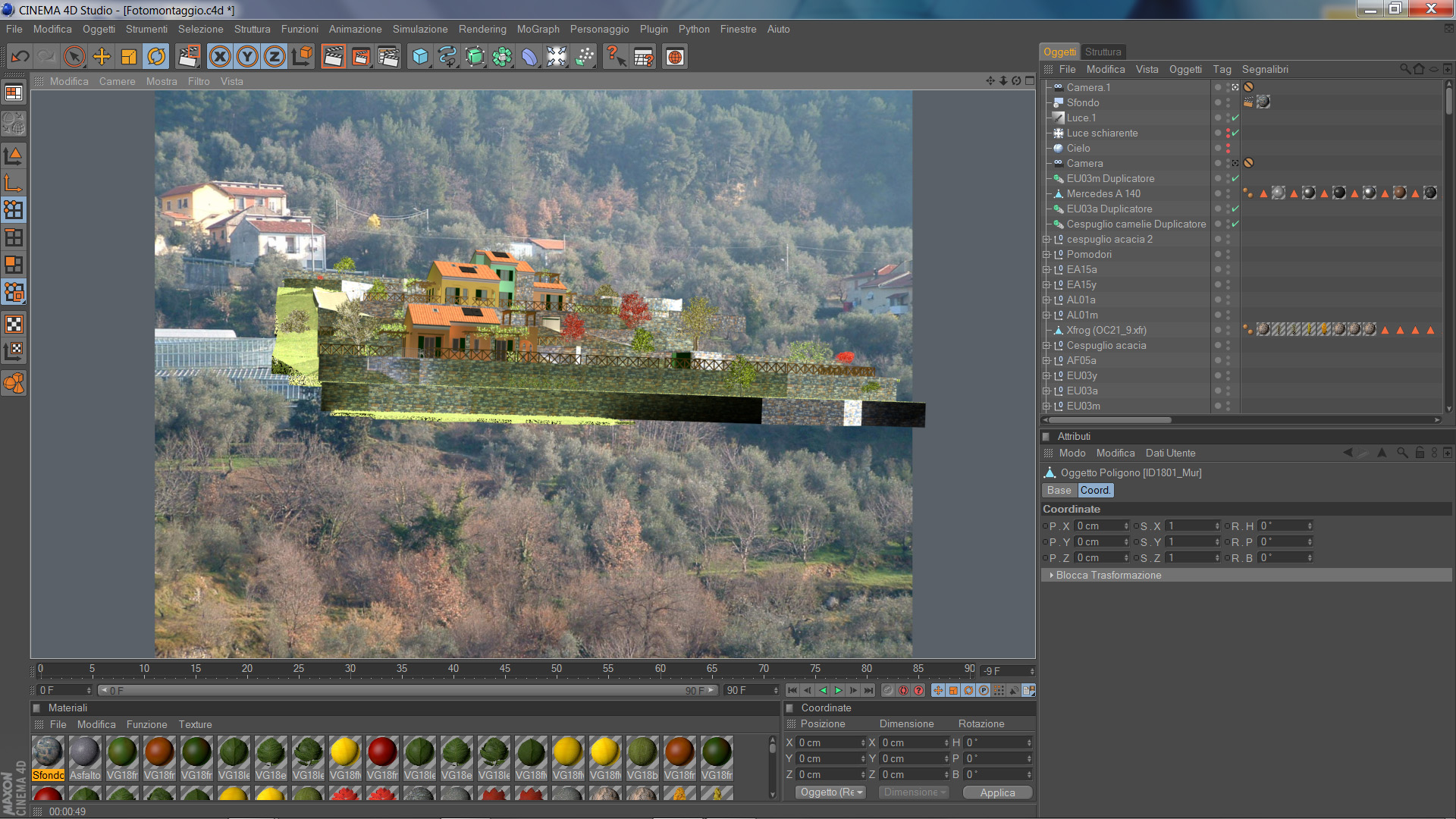Select the Rotate tool icon
Screen dimensions: 1456x819
(156, 57)
